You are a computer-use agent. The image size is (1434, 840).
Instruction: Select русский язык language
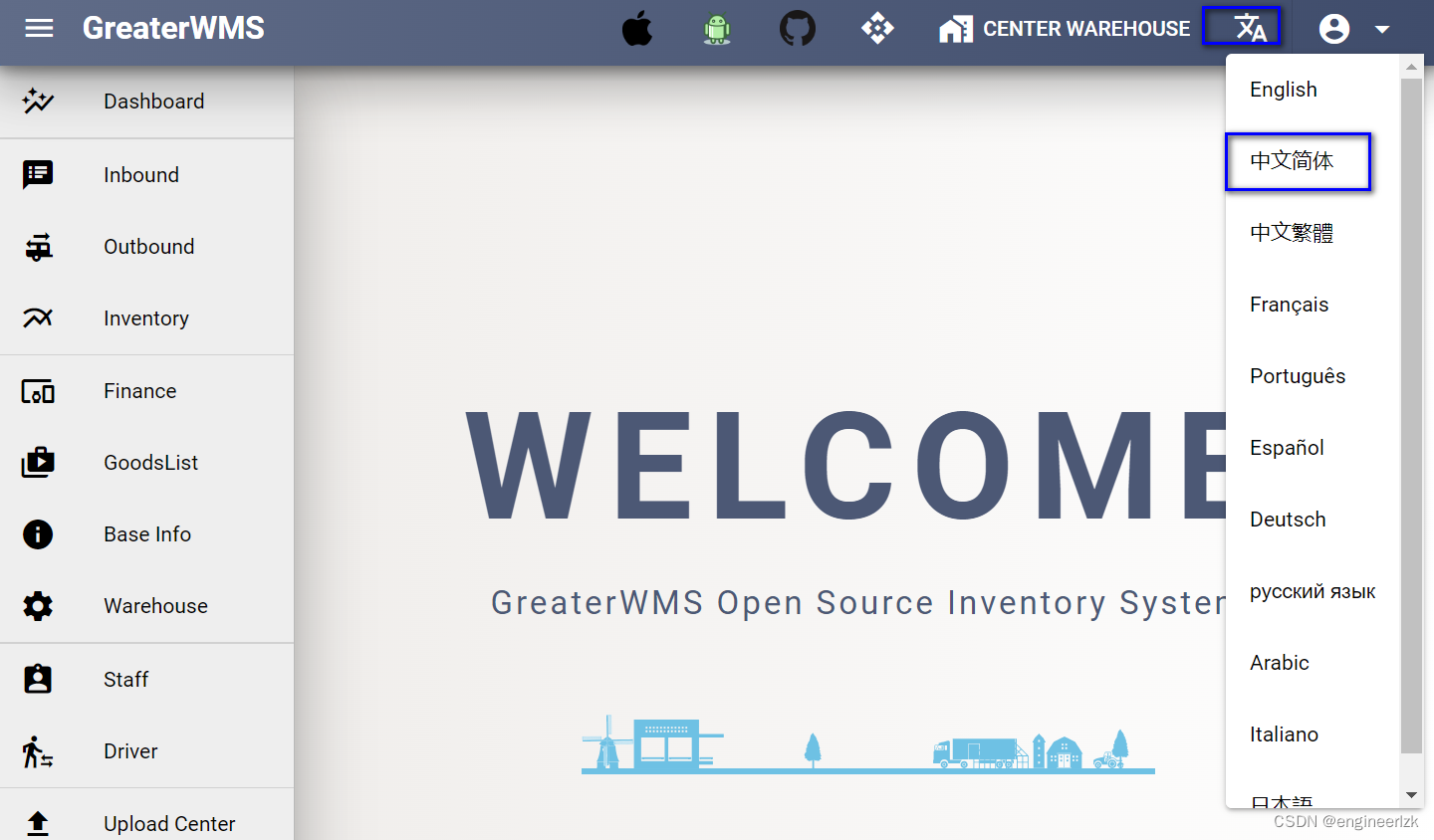coord(1313,591)
